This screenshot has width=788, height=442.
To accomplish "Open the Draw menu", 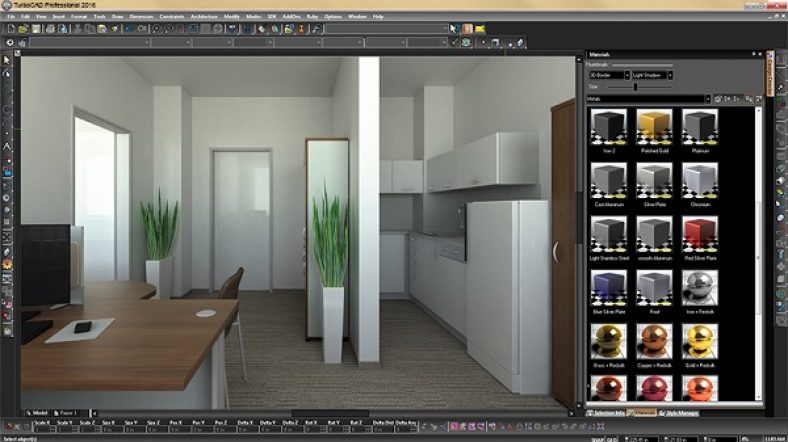I will (117, 17).
